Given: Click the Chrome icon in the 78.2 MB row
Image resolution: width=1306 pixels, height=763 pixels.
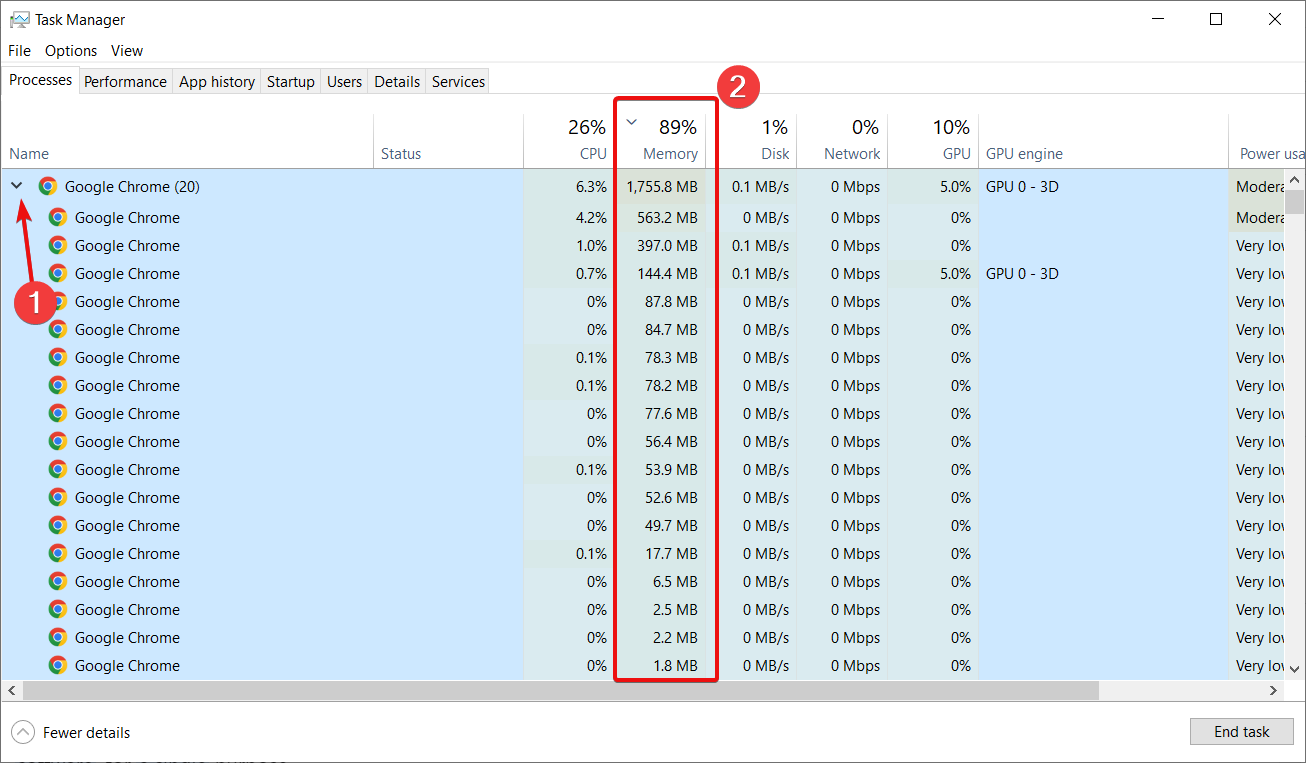Looking at the screenshot, I should click(58, 386).
